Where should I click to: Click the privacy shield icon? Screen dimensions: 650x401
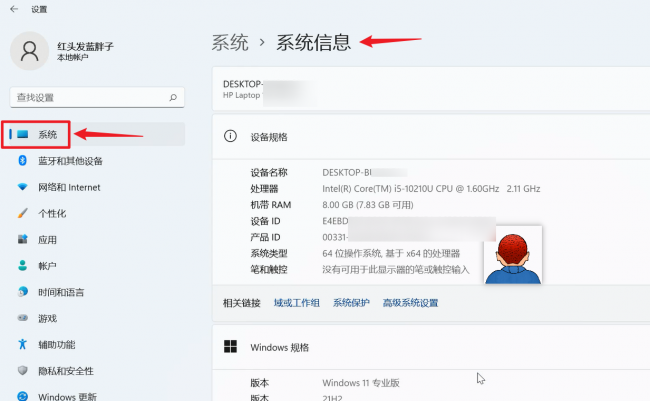22,370
